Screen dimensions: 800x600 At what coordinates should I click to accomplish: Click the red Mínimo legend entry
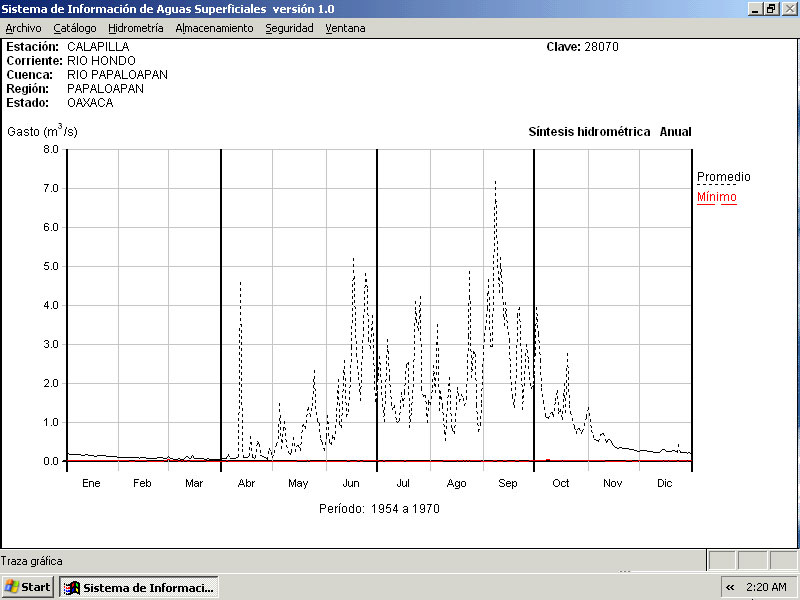click(x=716, y=197)
